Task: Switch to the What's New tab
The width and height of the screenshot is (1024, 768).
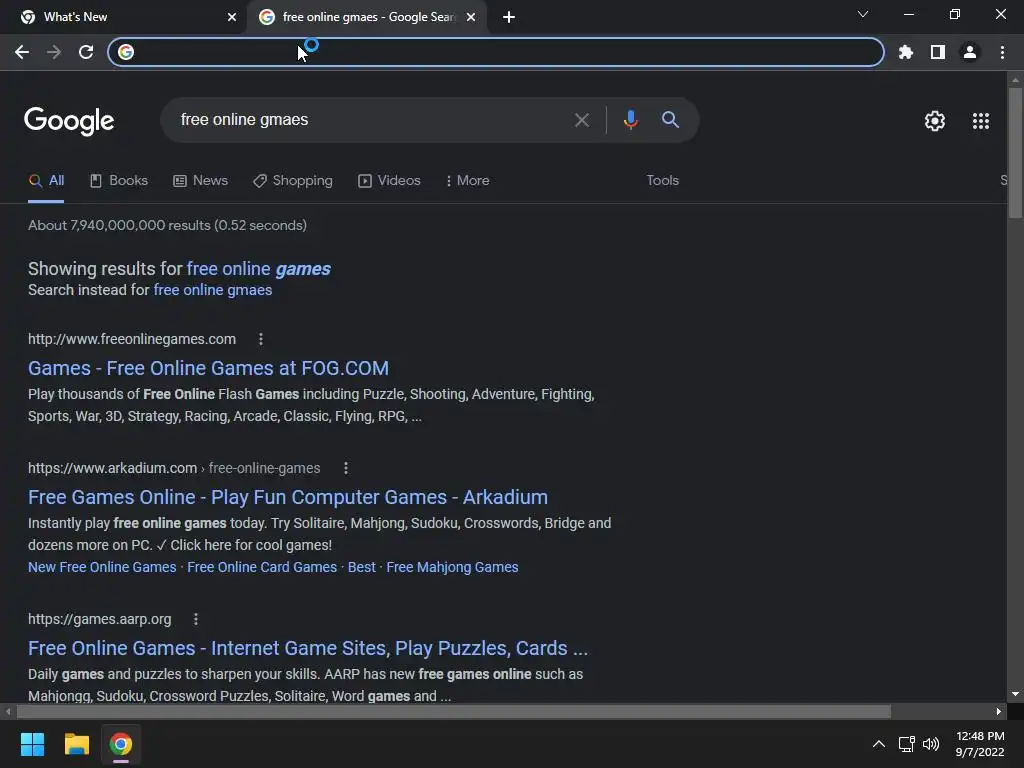Action: pos(124,17)
